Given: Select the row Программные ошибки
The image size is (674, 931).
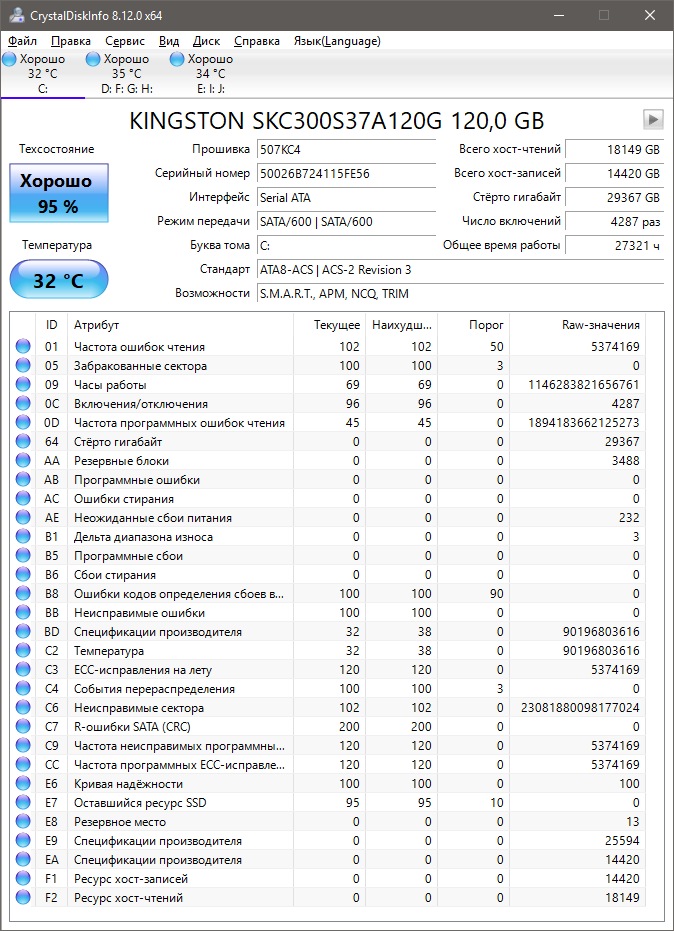Looking at the screenshot, I should (328, 480).
